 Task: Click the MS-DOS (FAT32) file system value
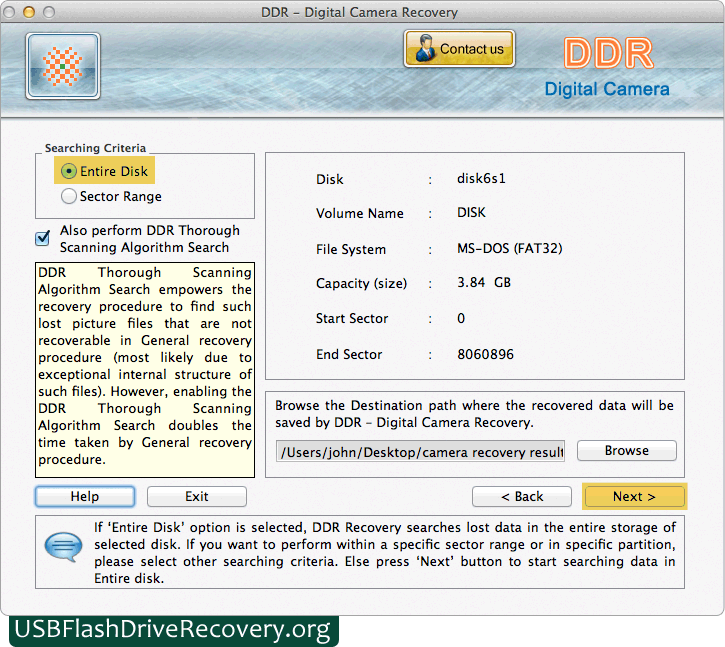(x=510, y=249)
